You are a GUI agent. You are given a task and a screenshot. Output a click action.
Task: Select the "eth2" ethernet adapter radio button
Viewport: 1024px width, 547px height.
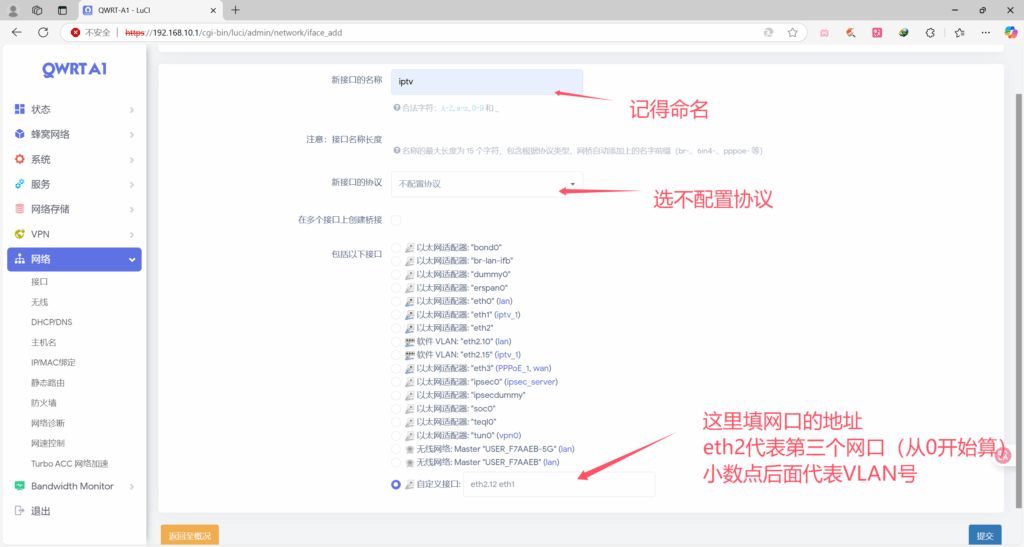pos(397,328)
